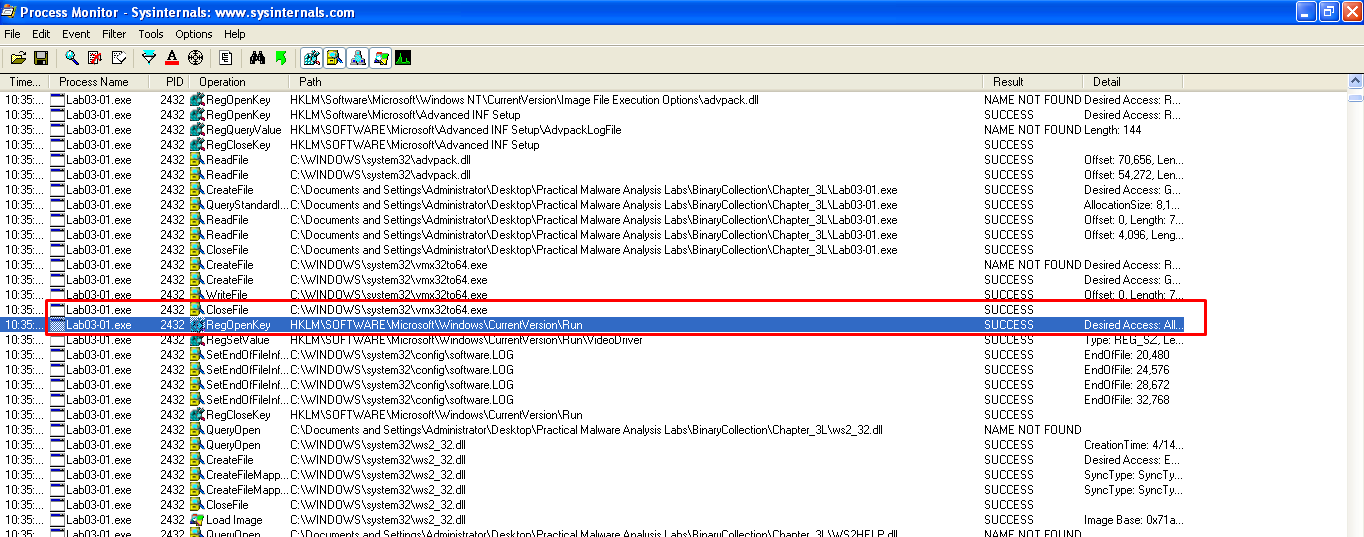The height and width of the screenshot is (537, 1364).
Task: Click the WriteFile operation row icon
Action: (x=197, y=295)
